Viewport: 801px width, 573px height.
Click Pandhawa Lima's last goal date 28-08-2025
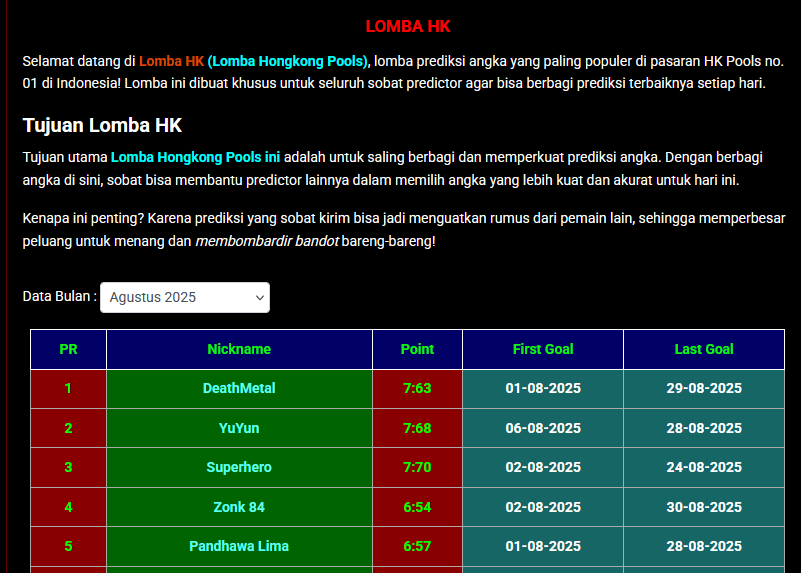[704, 546]
